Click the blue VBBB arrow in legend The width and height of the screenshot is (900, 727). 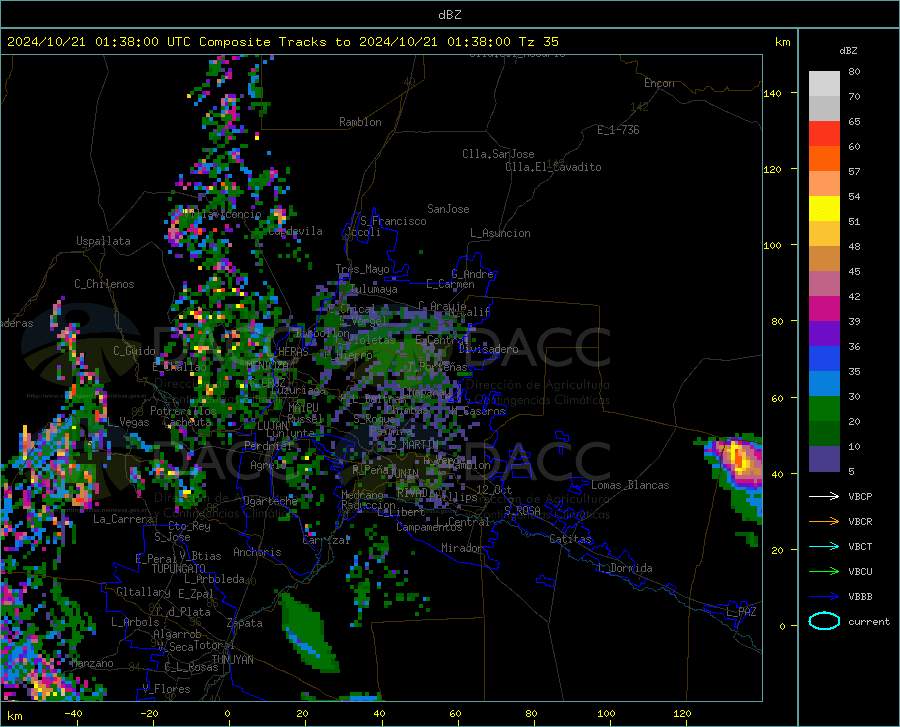(x=824, y=596)
